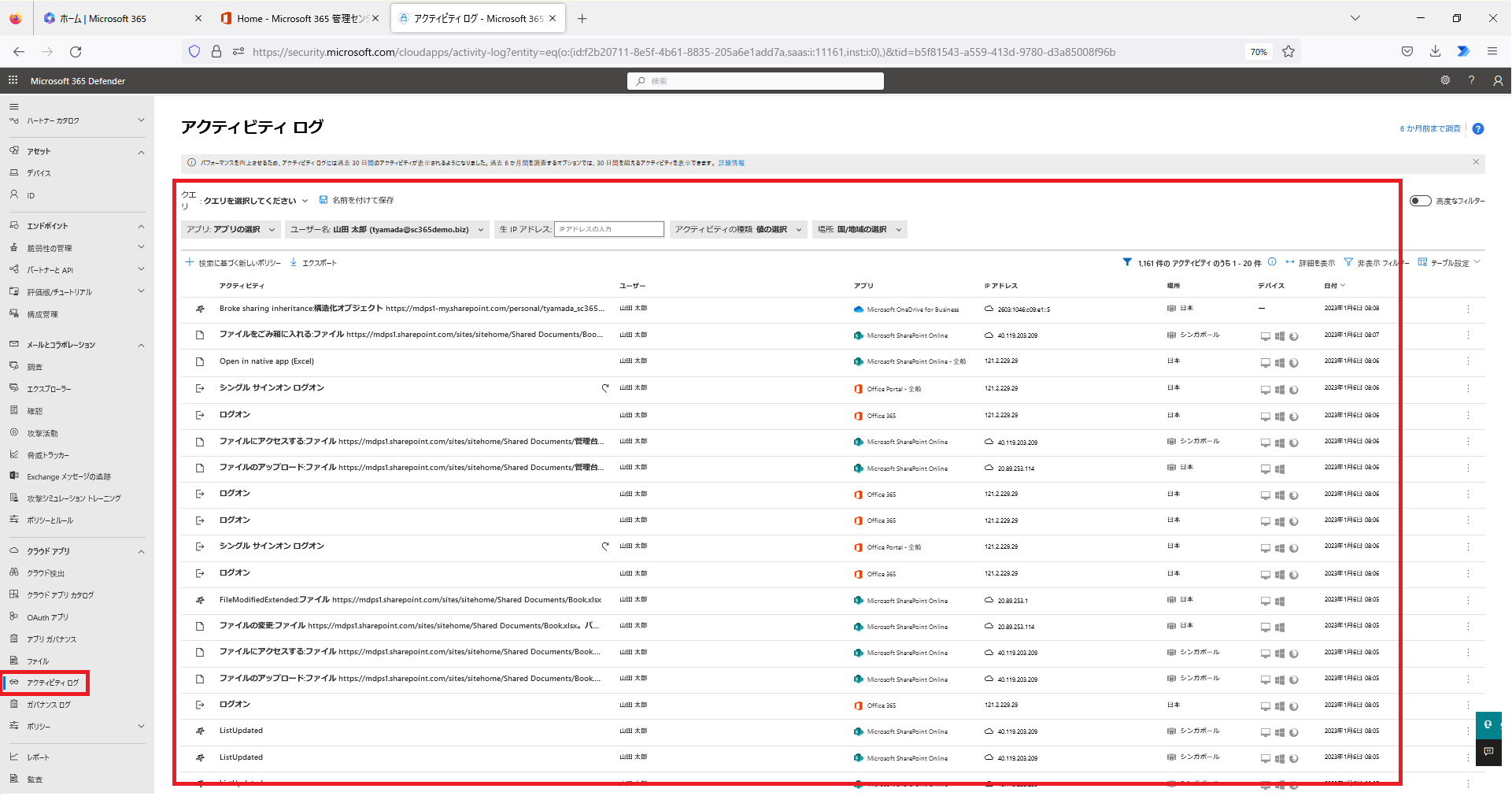Click the 非表示 フィルター button
Image resolution: width=1512 pixels, height=796 pixels.
(1375, 263)
